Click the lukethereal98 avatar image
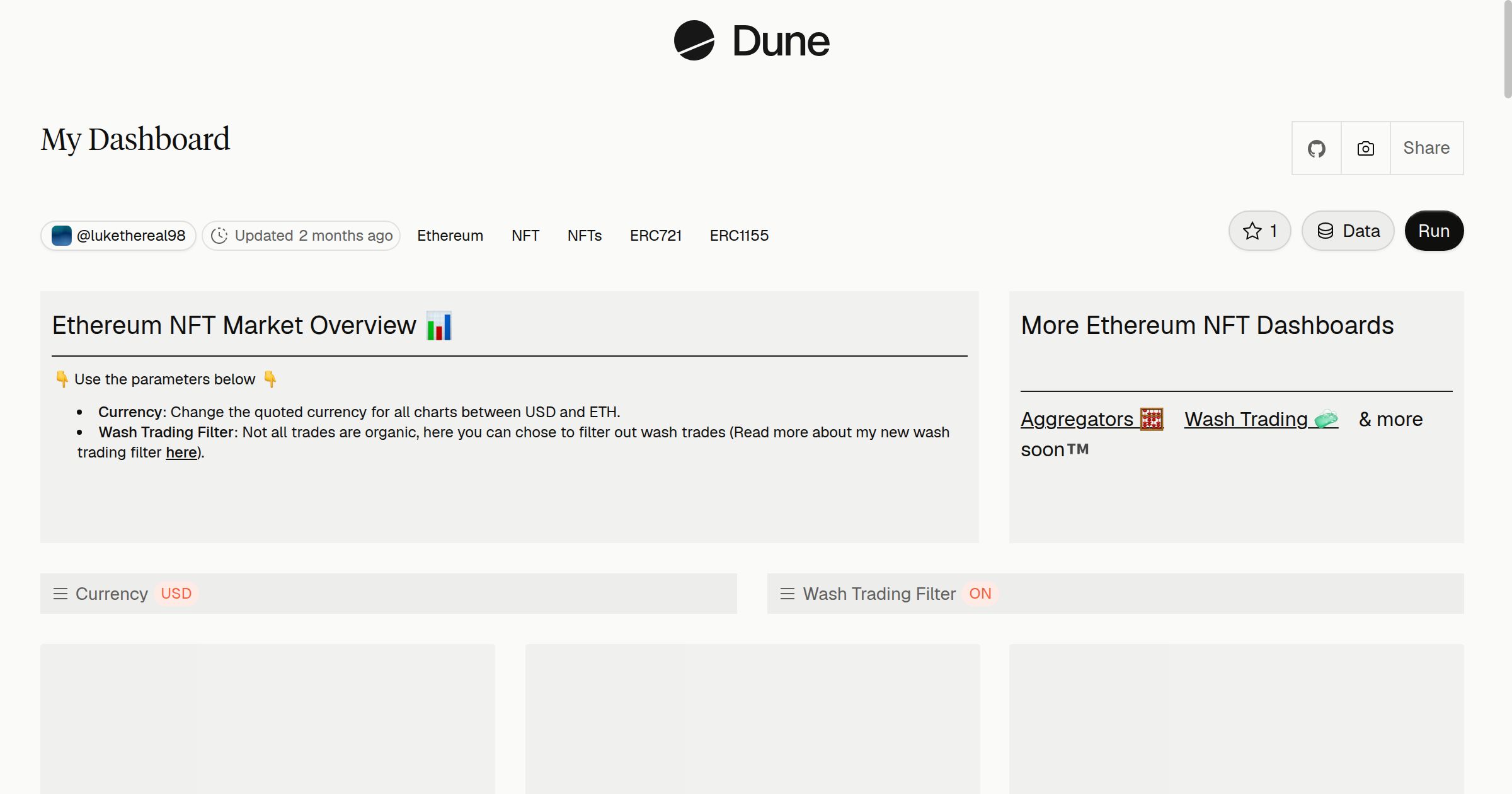The image size is (1512, 794). click(61, 236)
